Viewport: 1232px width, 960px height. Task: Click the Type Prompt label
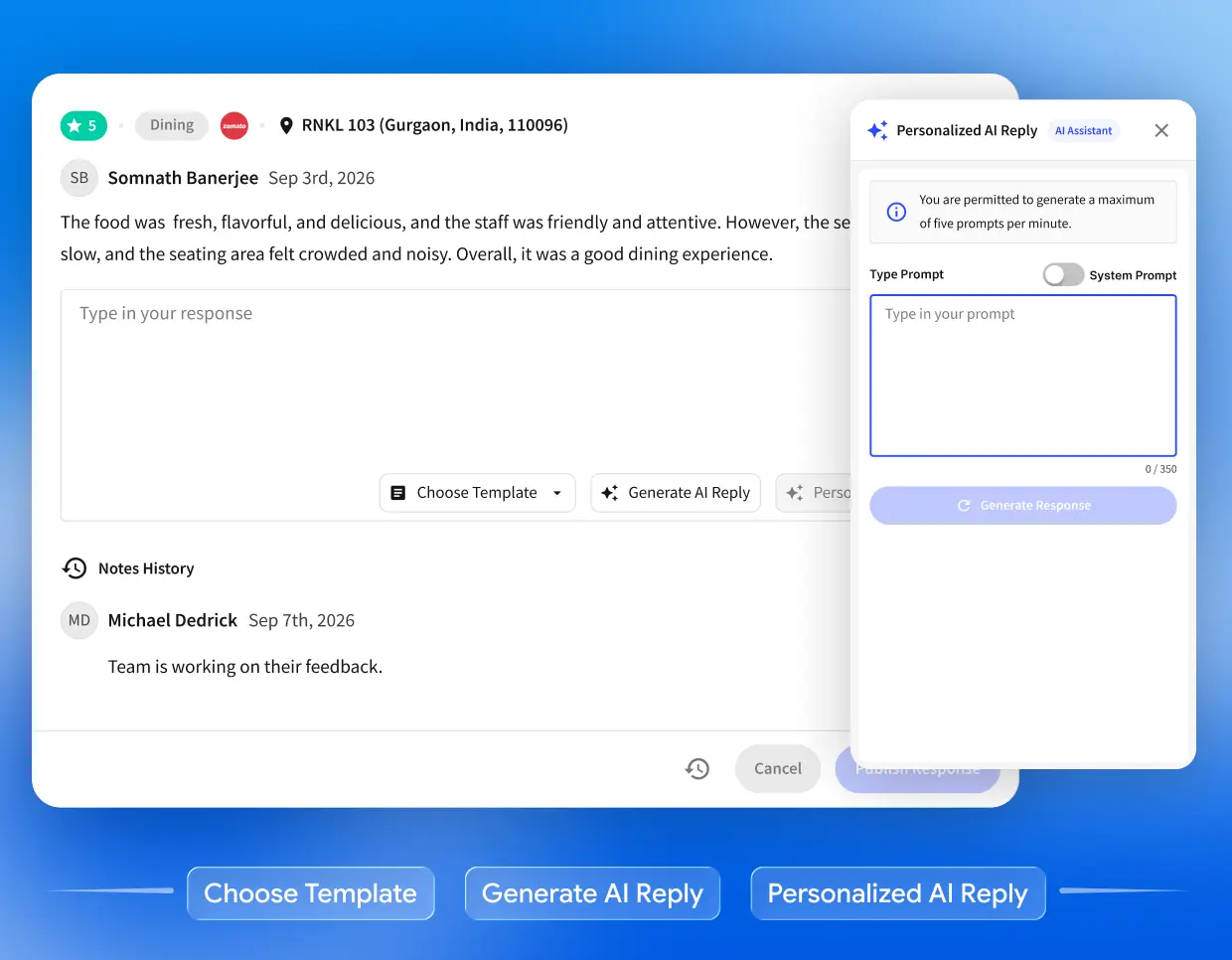point(907,274)
